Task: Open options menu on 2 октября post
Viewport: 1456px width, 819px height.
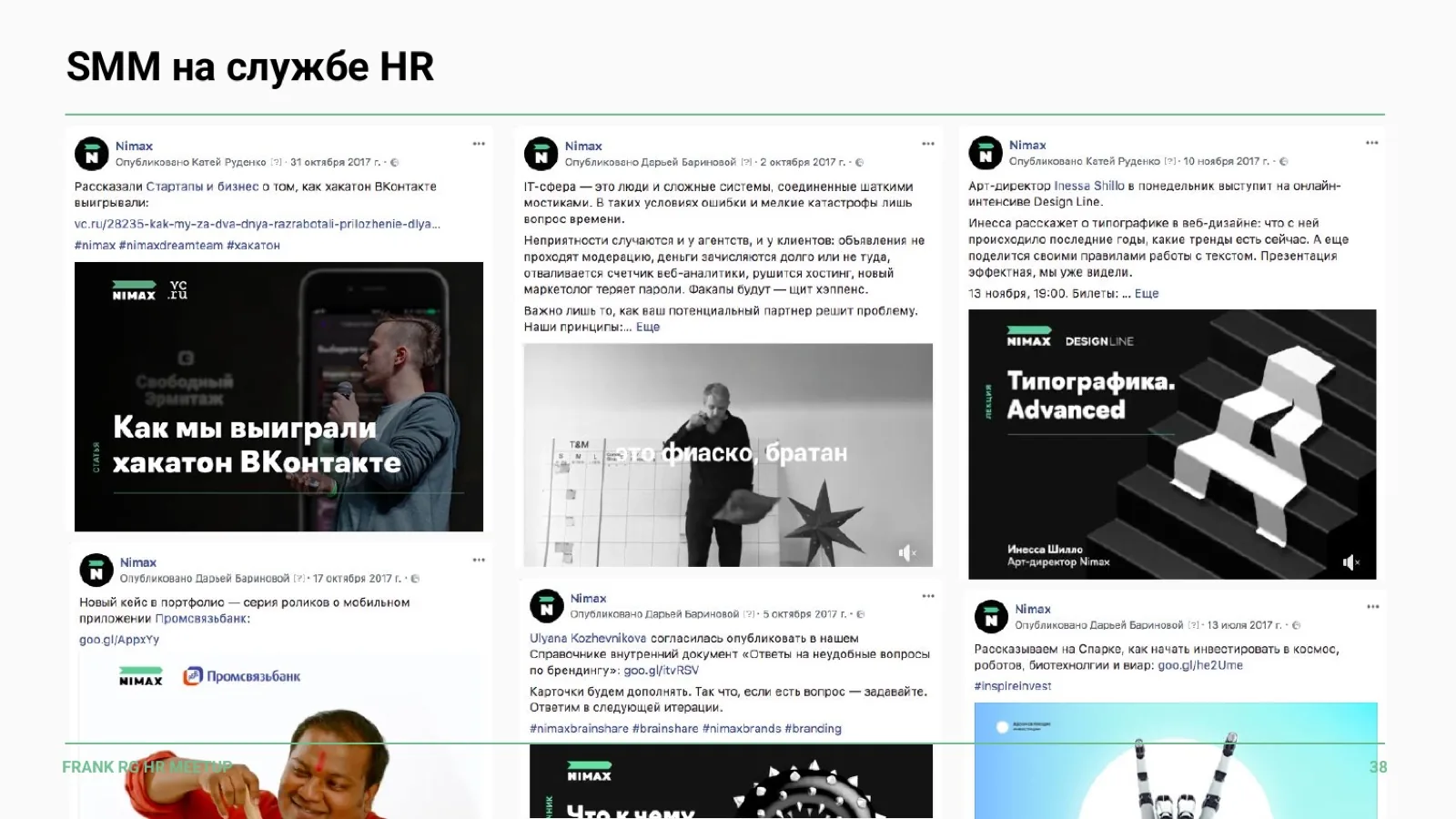Action: (928, 144)
